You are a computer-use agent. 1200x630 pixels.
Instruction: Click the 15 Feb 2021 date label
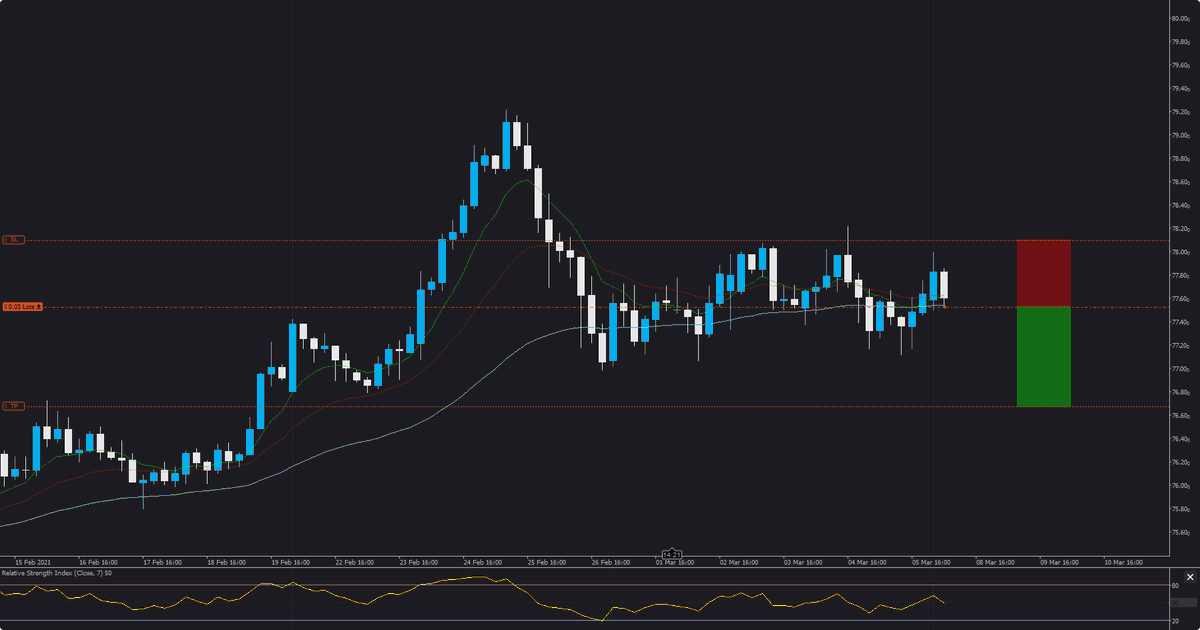point(32,562)
